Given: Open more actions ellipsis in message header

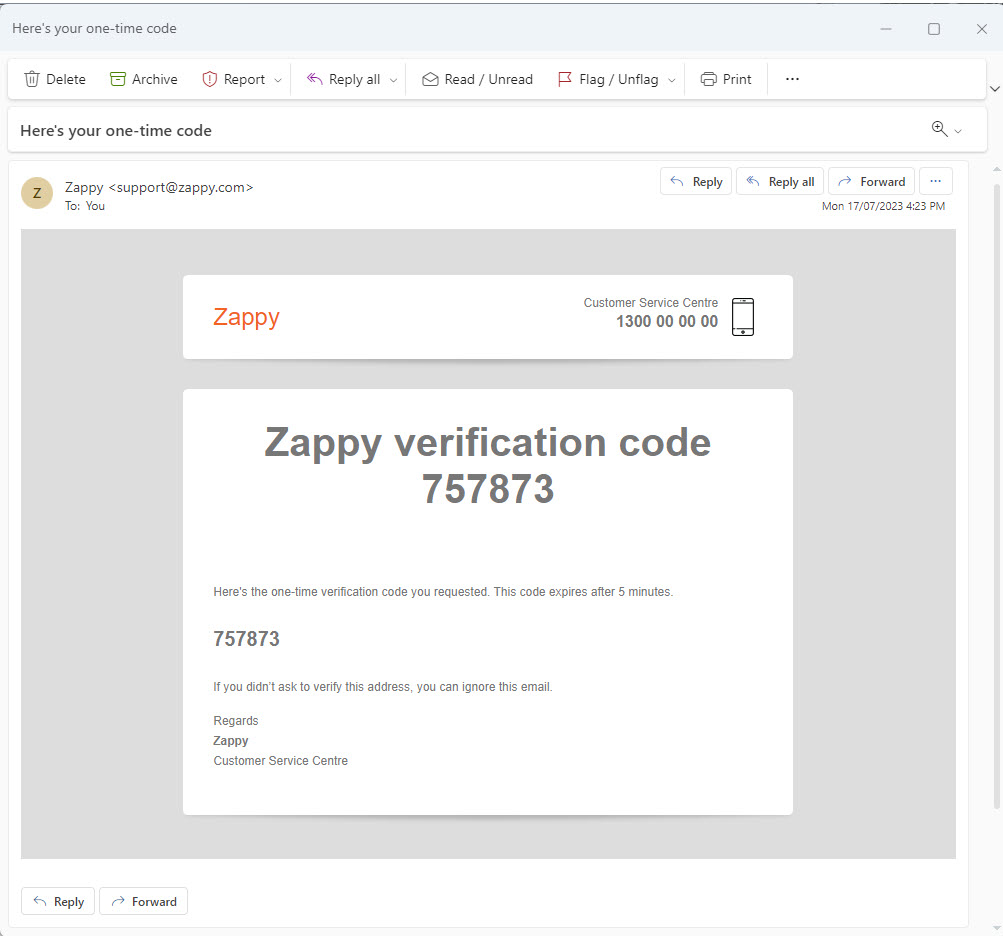Looking at the screenshot, I should click(x=935, y=181).
